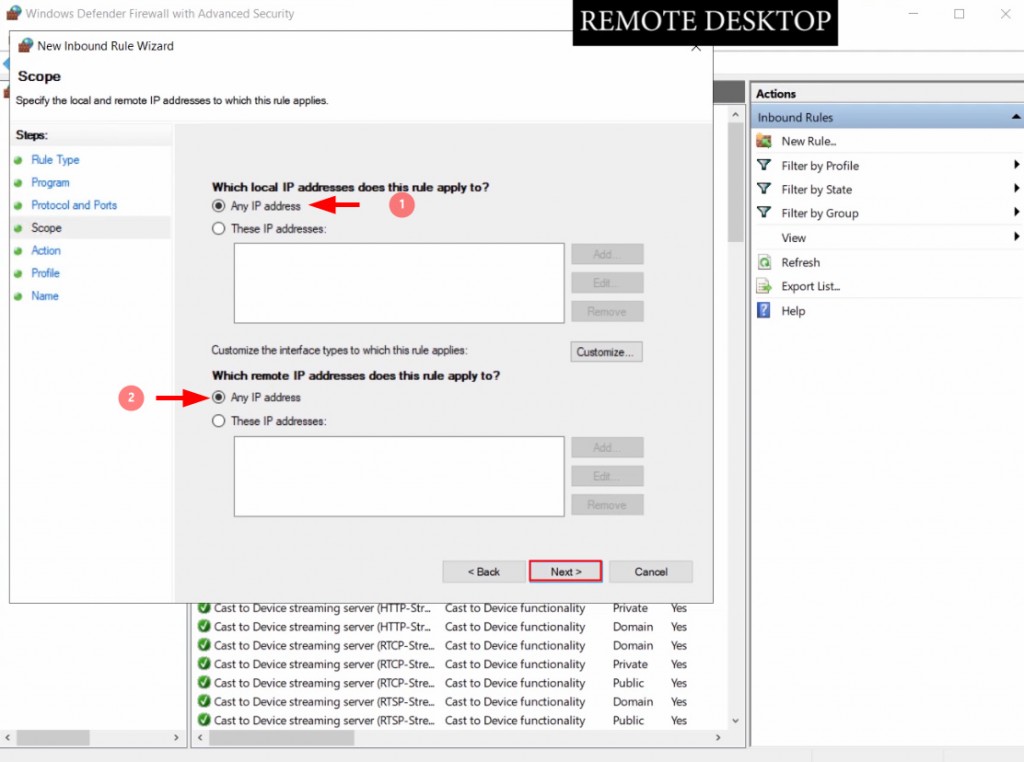This screenshot has height=762, width=1024.
Task: Click the green check icon of the RTCP Public rule
Action: (204, 682)
